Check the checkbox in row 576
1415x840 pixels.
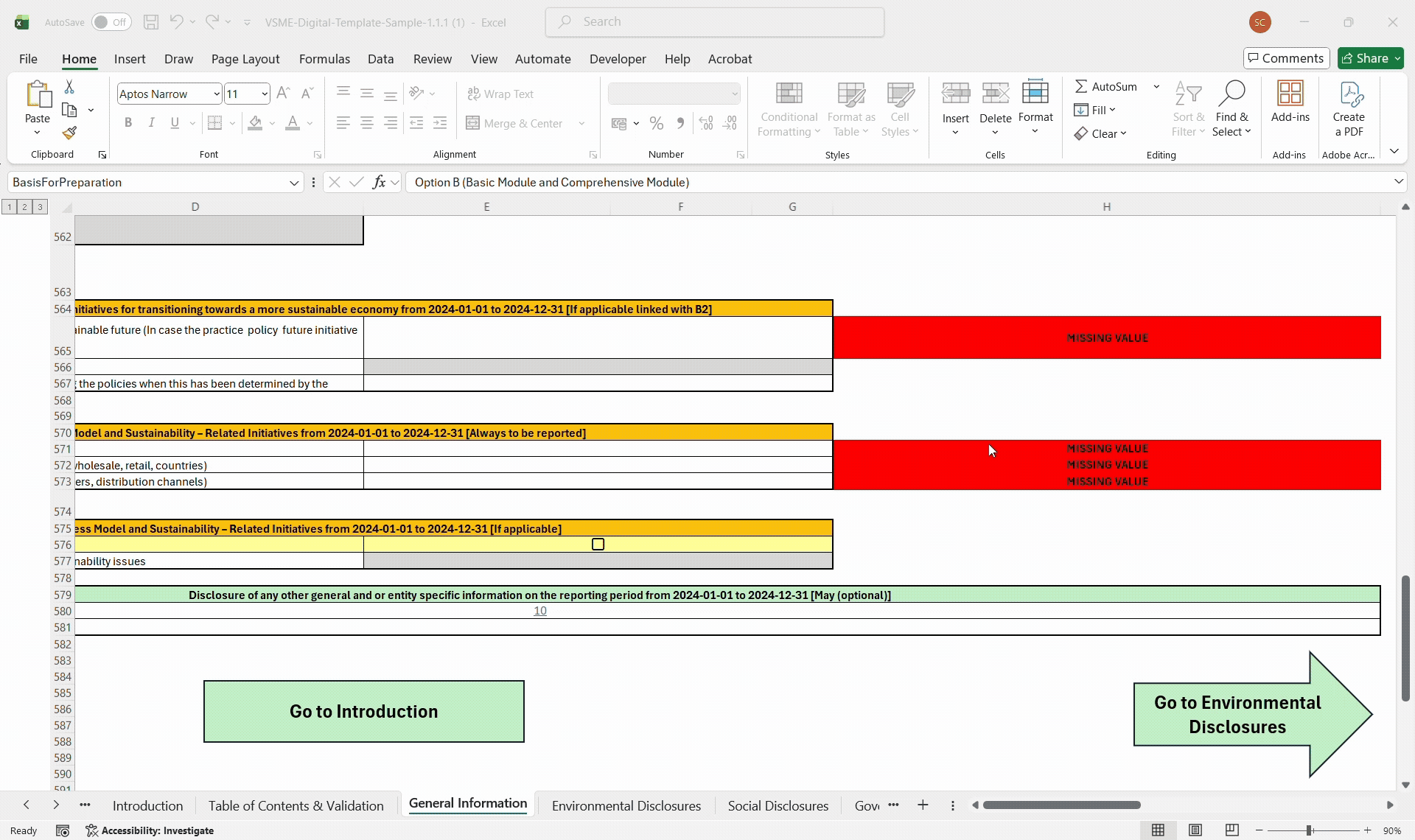(x=598, y=545)
